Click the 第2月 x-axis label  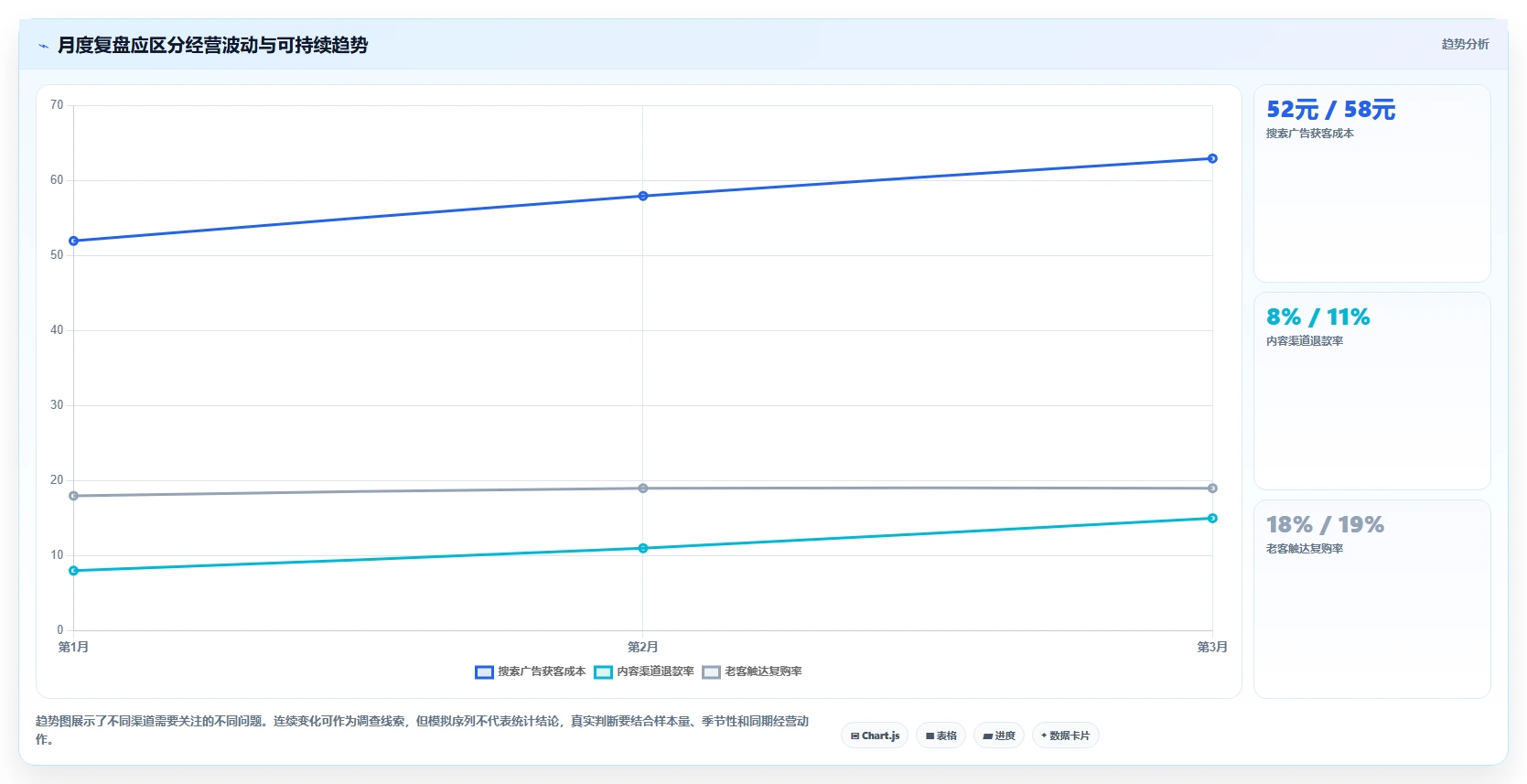643,647
